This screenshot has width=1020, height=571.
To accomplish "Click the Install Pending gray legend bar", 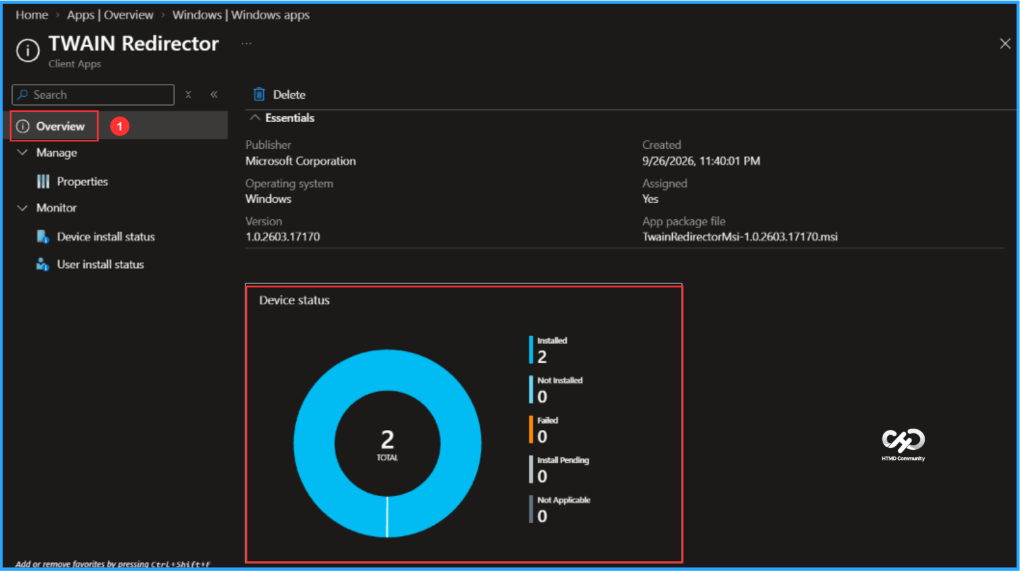I will click(531, 470).
